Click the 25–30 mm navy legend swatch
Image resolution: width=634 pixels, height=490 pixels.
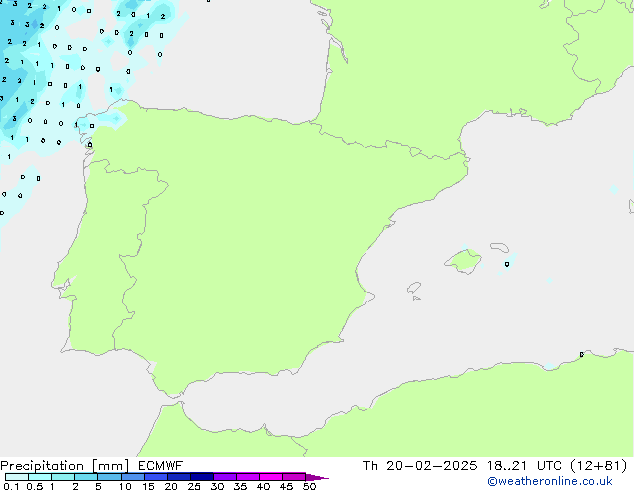(x=201, y=477)
